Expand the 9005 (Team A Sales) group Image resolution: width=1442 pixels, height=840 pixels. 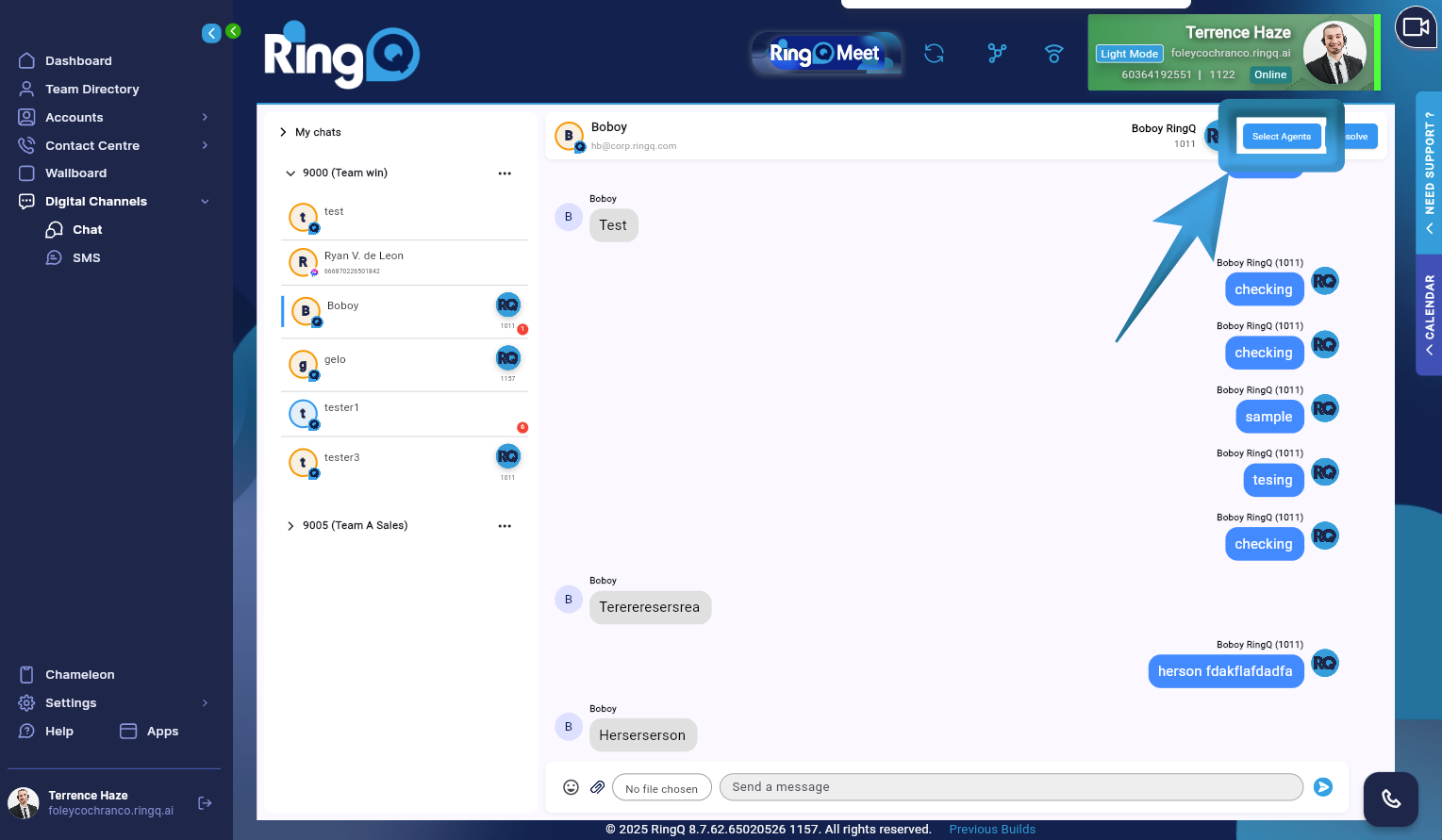290,526
